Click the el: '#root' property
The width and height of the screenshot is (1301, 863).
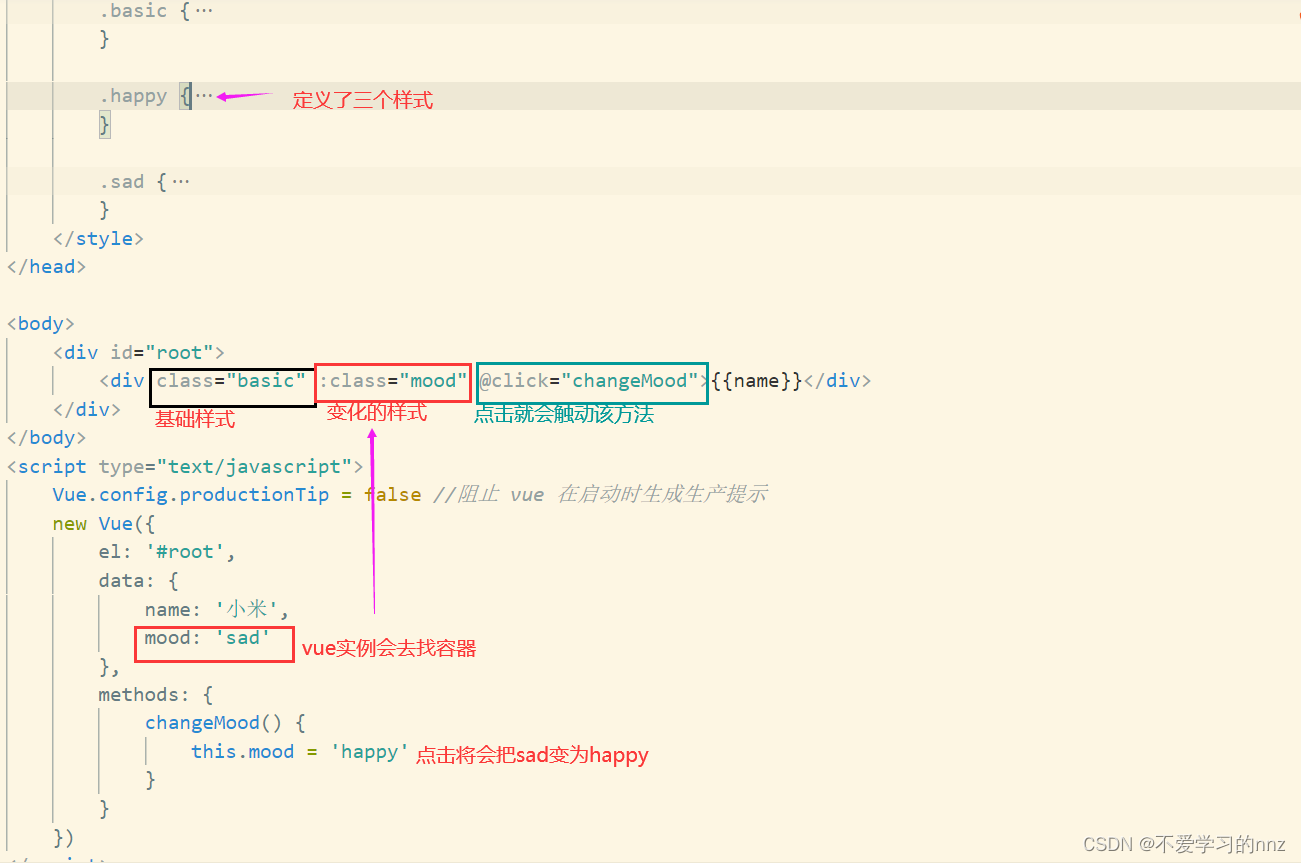(167, 551)
